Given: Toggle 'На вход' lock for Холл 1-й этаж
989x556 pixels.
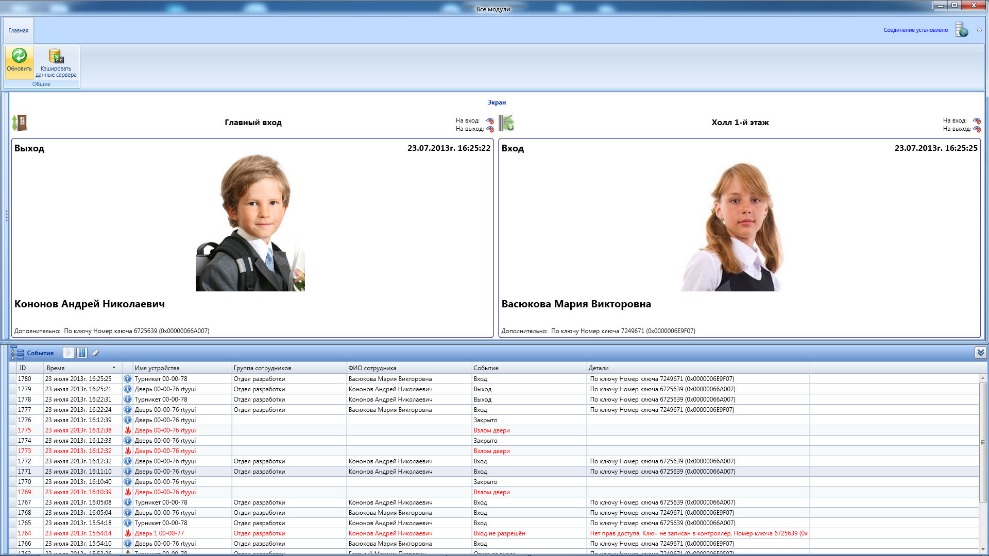Looking at the screenshot, I should tap(976, 120).
